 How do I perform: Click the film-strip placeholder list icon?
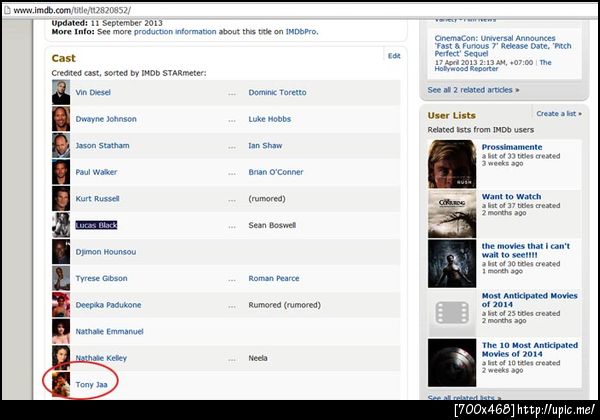[x=452, y=313]
